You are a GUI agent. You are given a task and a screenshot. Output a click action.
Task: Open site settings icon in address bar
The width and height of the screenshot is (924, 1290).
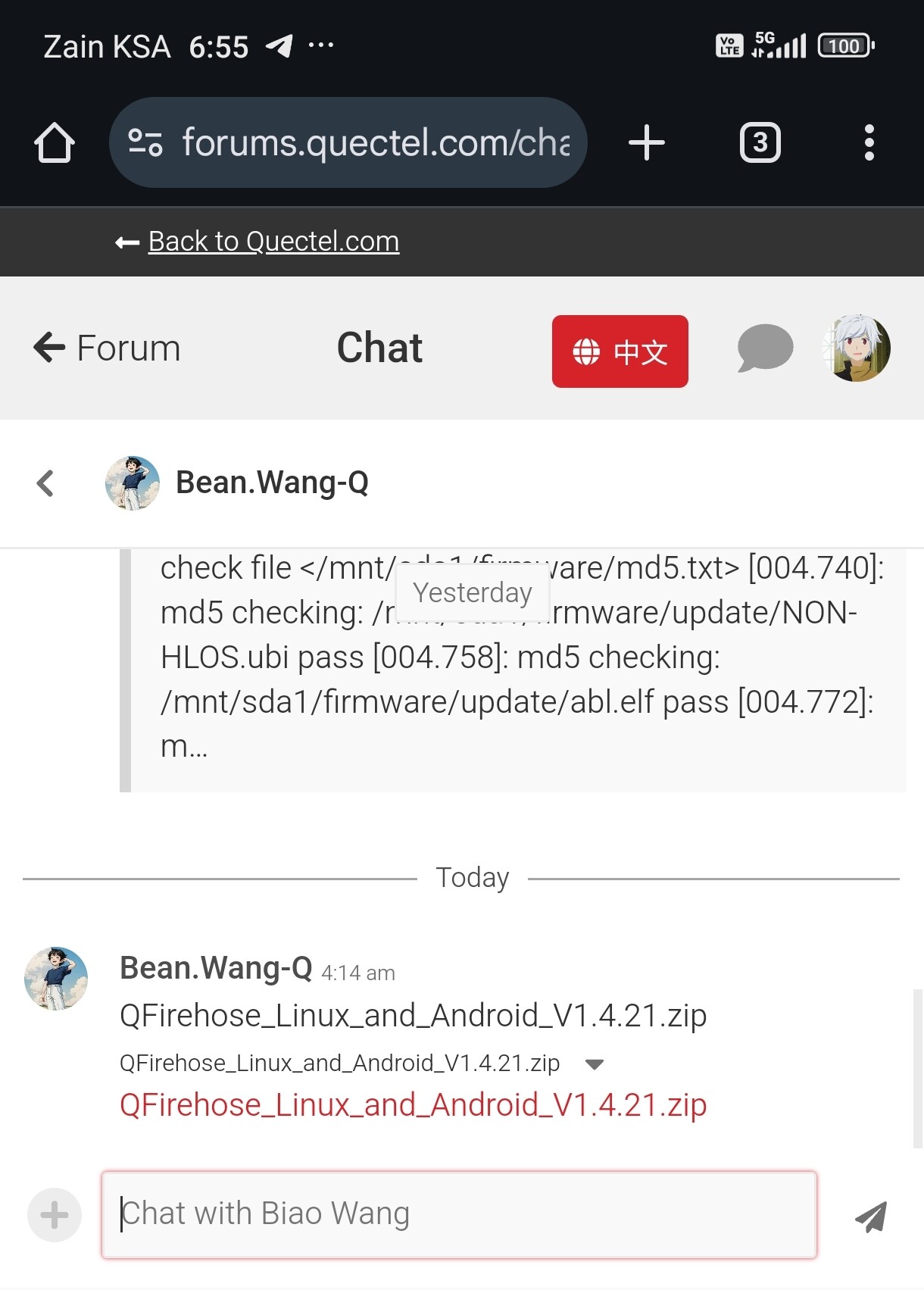click(x=145, y=142)
